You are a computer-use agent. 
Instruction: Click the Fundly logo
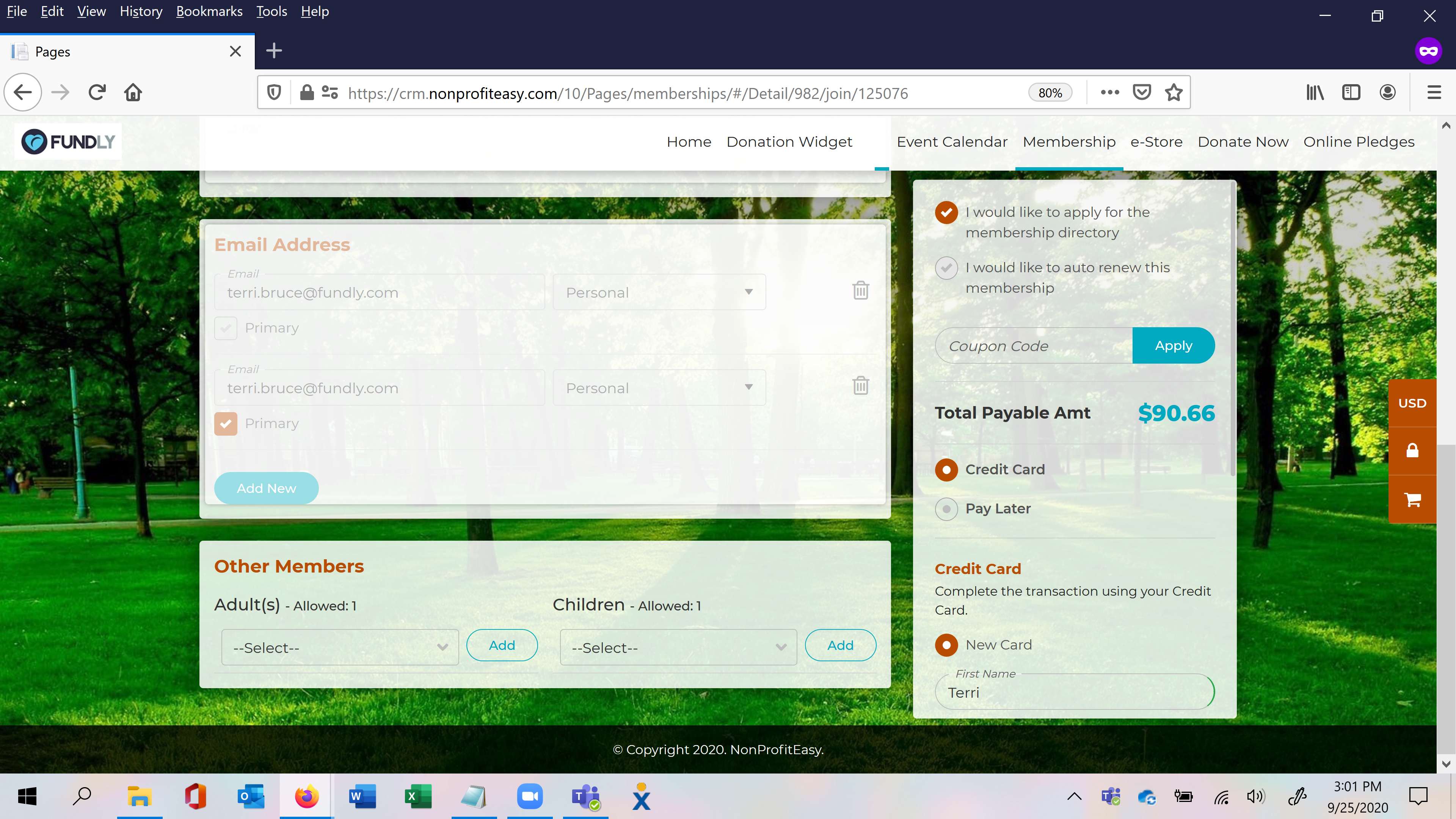[68, 141]
